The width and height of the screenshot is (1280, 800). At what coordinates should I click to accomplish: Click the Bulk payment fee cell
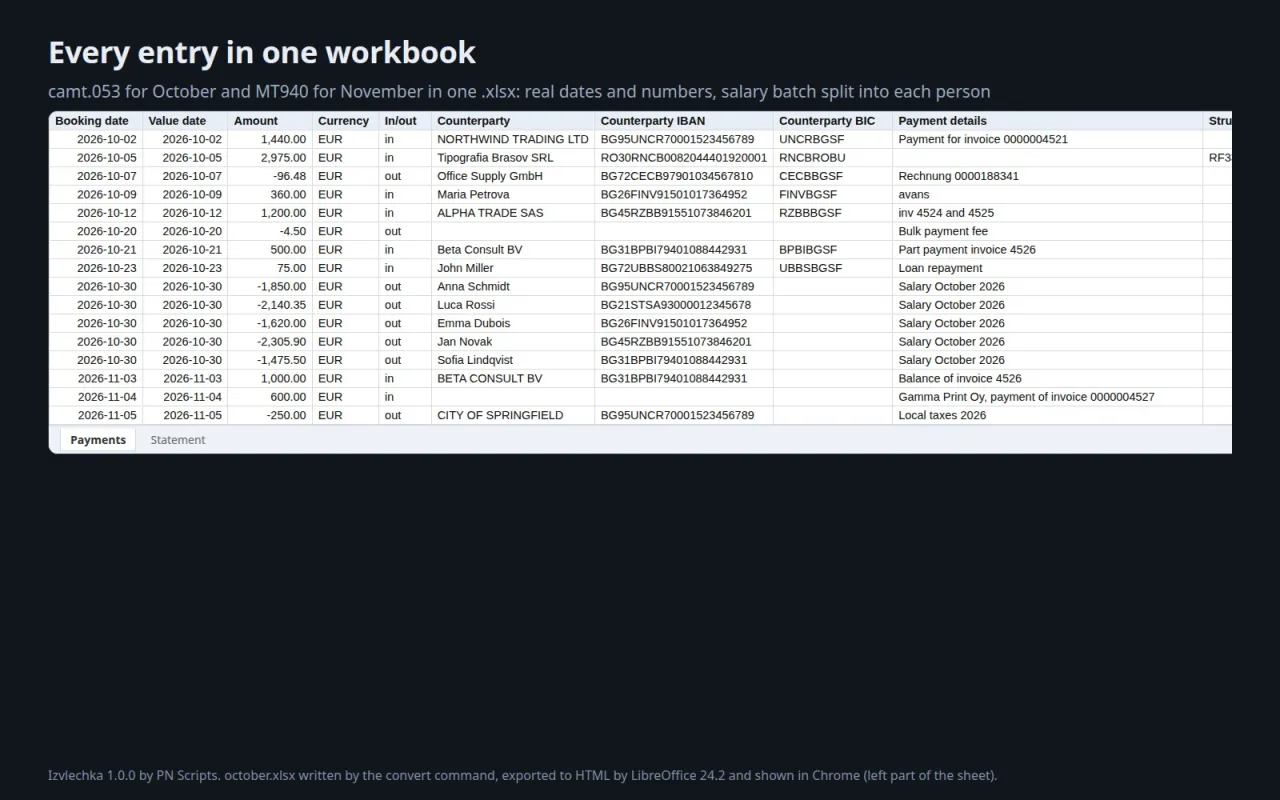[x=1048, y=231]
